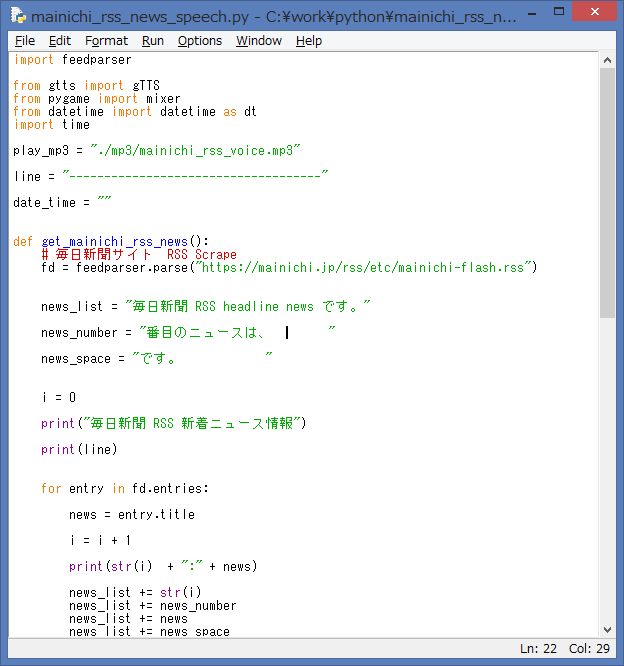Close the mainichi_rss_news_speech.py window

pyautogui.click(x=596, y=13)
